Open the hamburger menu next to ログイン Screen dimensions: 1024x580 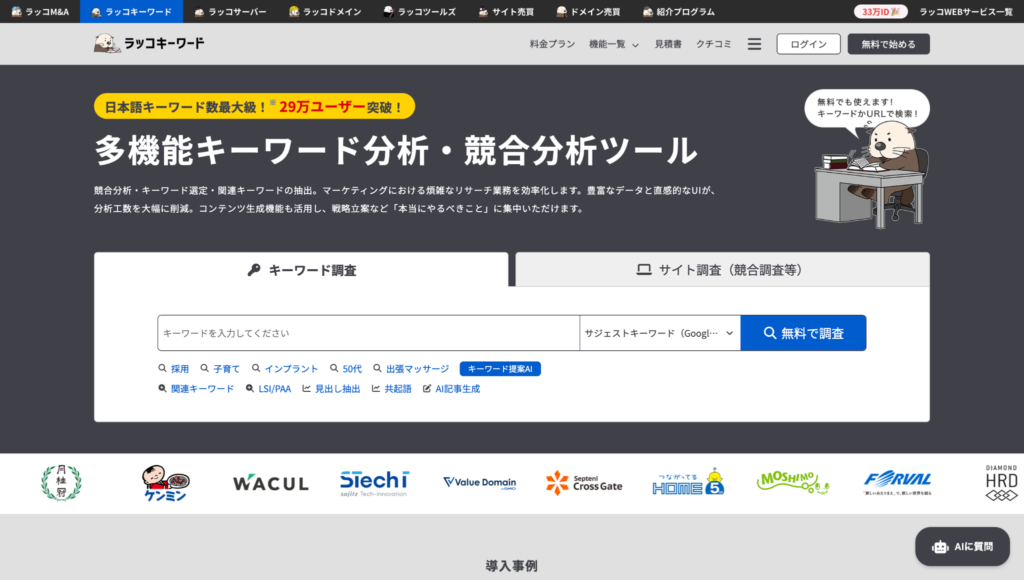tap(754, 43)
